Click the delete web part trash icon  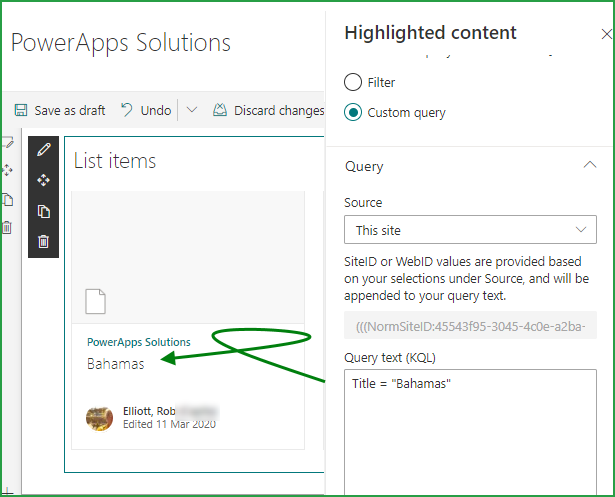click(44, 241)
